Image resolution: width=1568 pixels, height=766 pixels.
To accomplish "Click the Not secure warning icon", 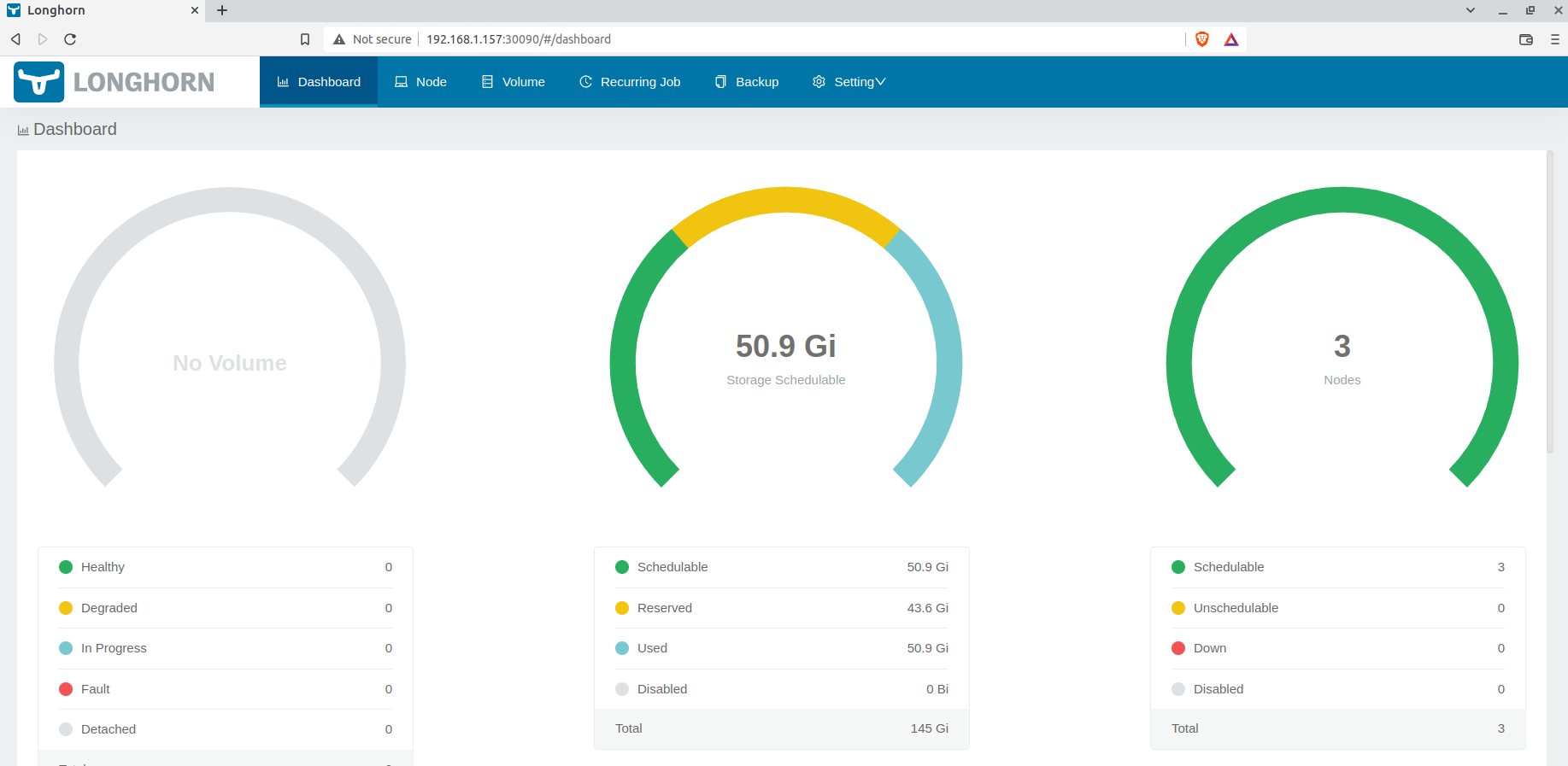I will (339, 39).
